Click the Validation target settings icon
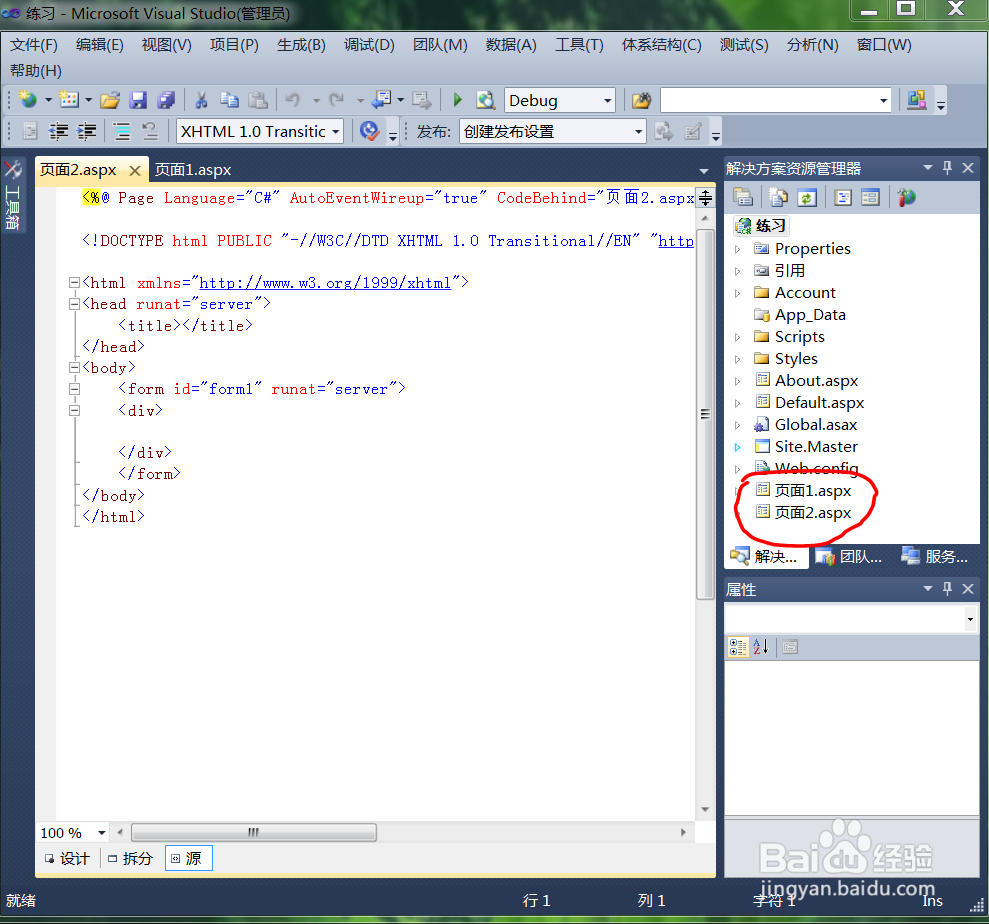Image resolution: width=989 pixels, height=924 pixels. point(369,131)
